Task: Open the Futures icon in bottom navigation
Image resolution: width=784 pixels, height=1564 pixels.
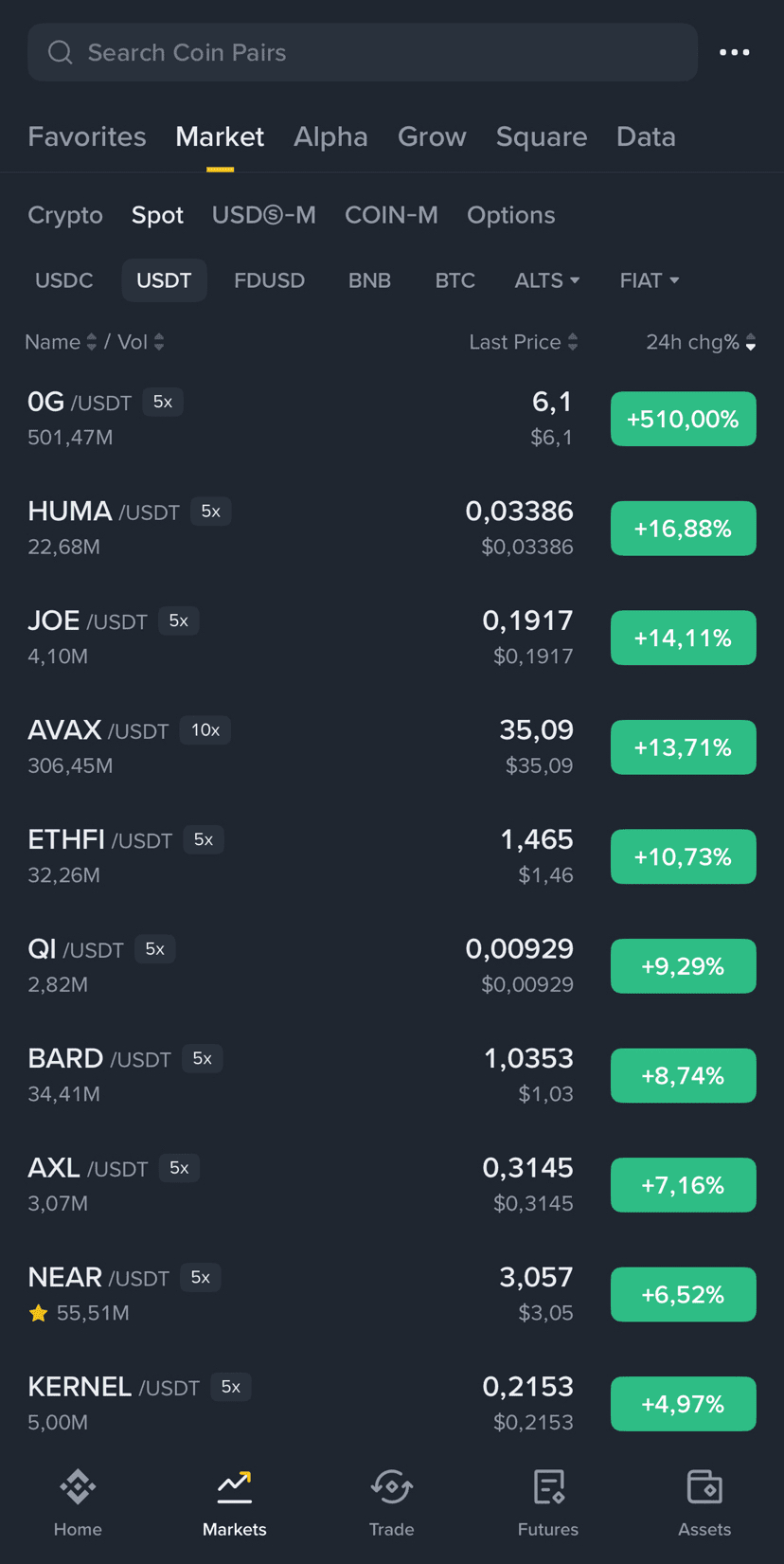Action: tap(548, 1488)
